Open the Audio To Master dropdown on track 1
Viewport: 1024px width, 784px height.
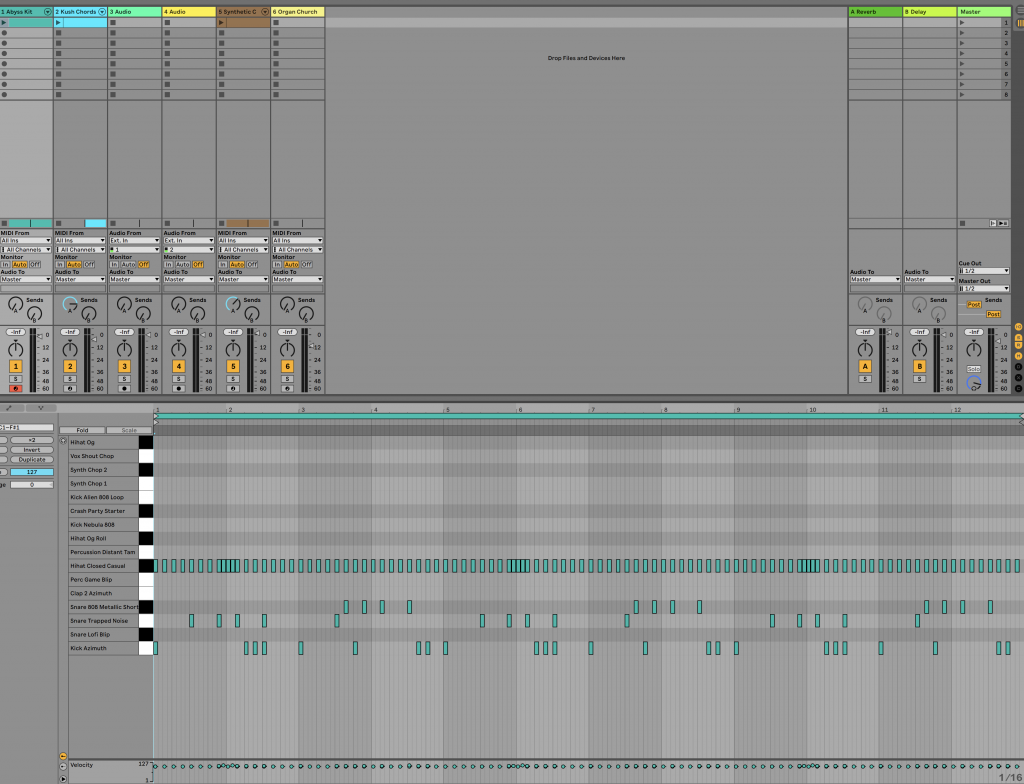pos(27,279)
